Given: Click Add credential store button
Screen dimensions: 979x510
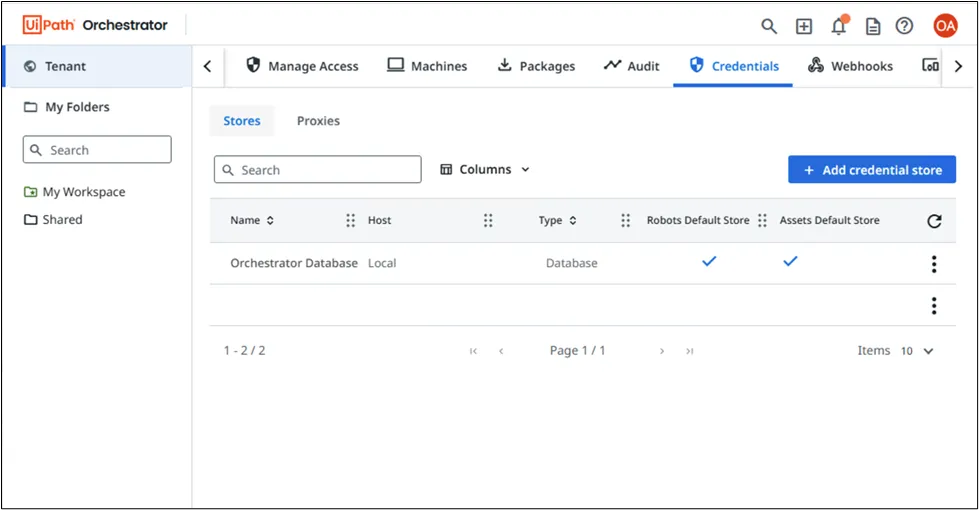Looking at the screenshot, I should pos(872,170).
